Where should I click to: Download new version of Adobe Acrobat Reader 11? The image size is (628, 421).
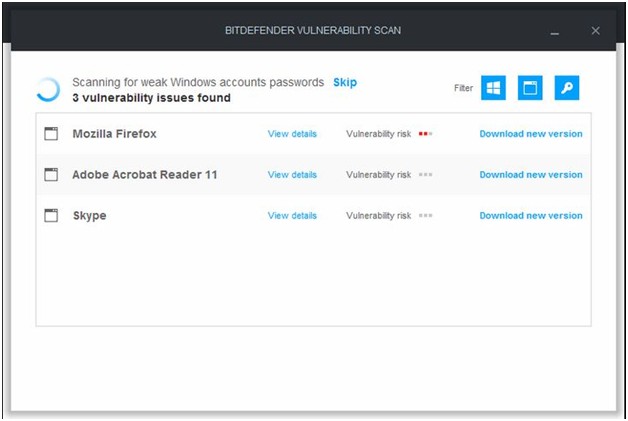[531, 175]
